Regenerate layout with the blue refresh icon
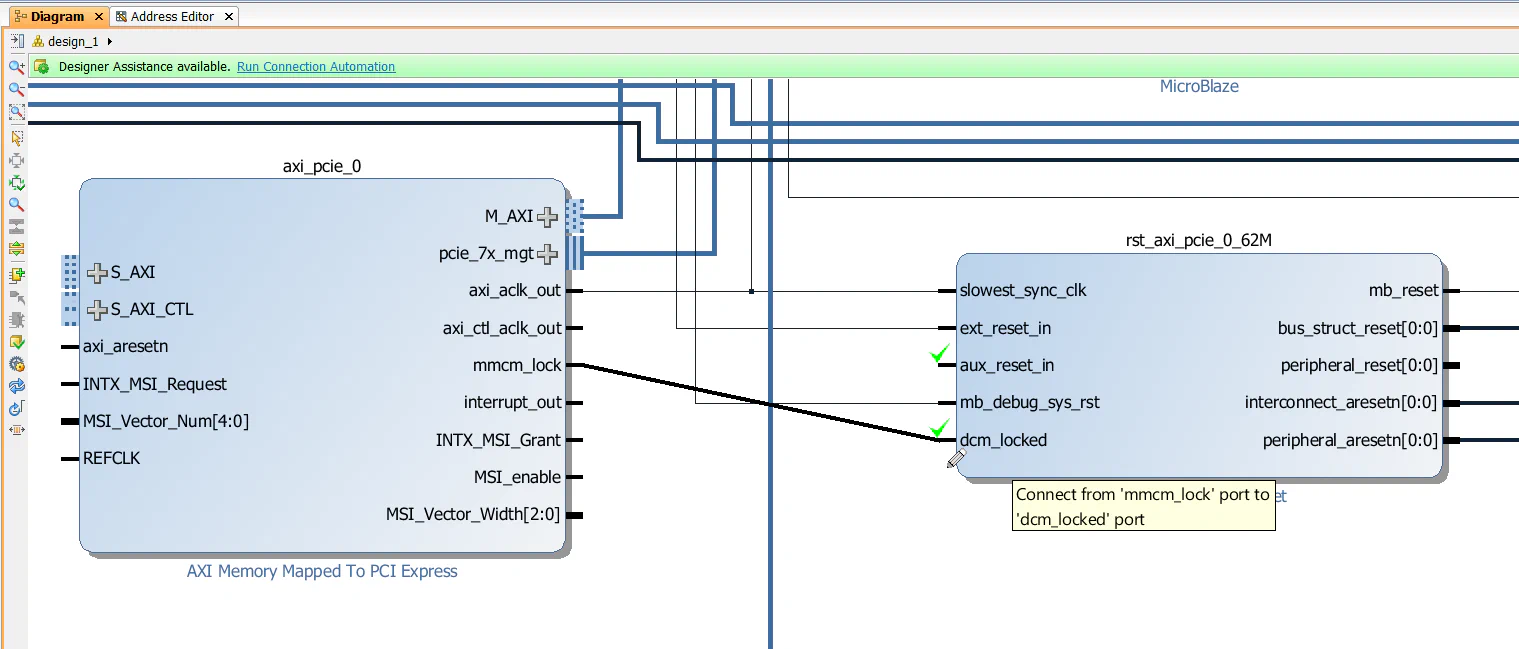1519x649 pixels. [16, 385]
